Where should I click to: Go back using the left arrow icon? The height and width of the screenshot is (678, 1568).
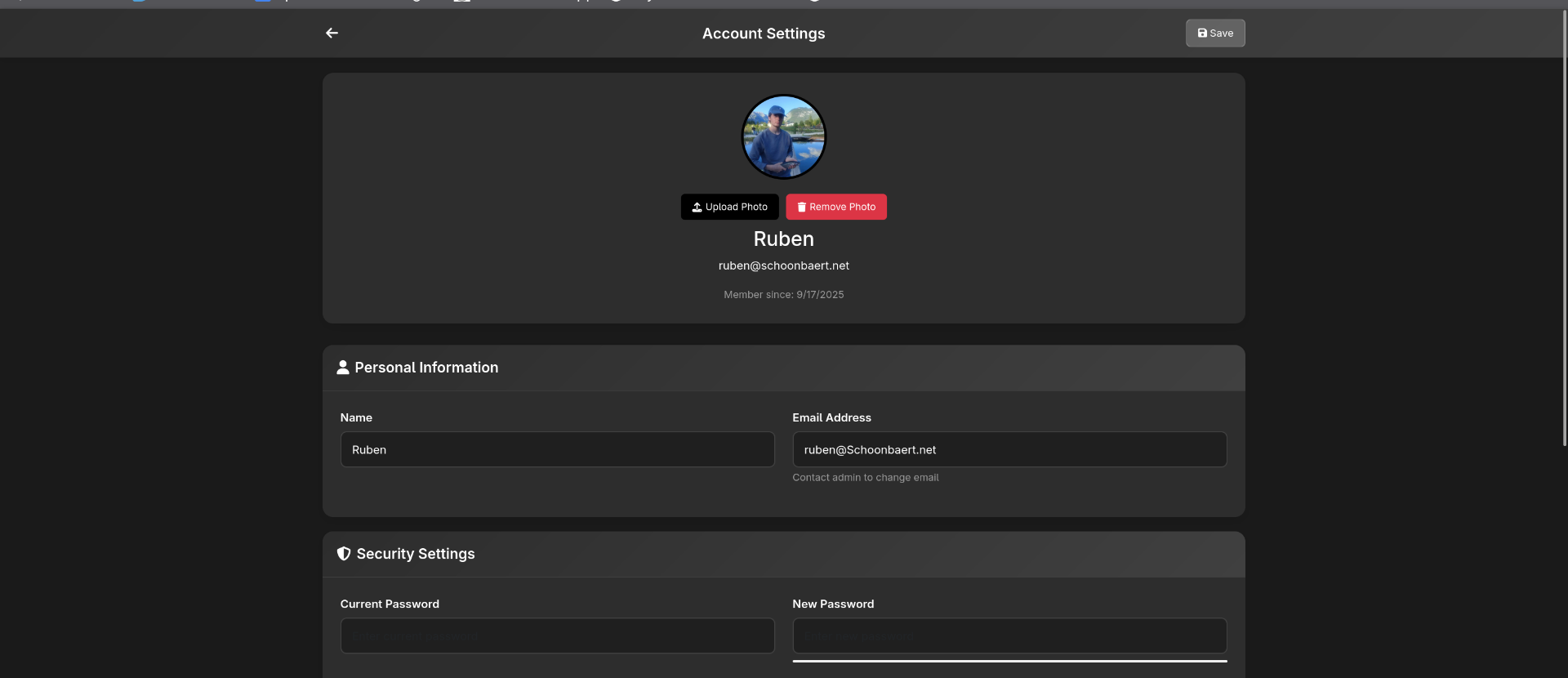[x=332, y=33]
